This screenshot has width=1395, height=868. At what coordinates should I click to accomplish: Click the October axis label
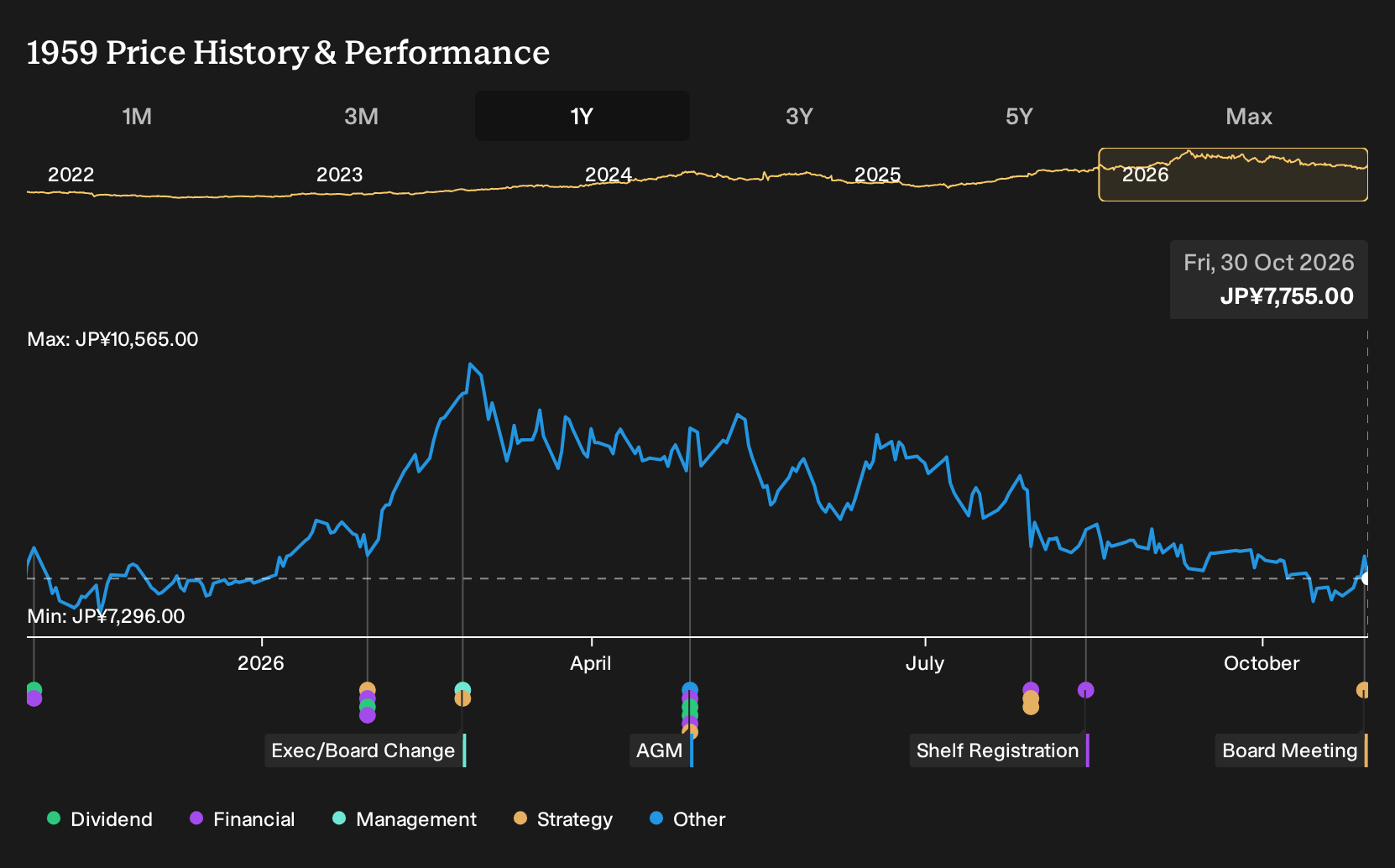click(x=1262, y=663)
